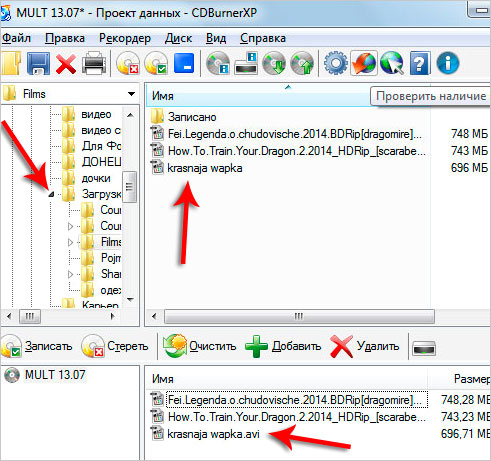Image resolution: width=491 pixels, height=461 pixels.
Task: Click the disc info toolbar icon
Action: coord(218,63)
